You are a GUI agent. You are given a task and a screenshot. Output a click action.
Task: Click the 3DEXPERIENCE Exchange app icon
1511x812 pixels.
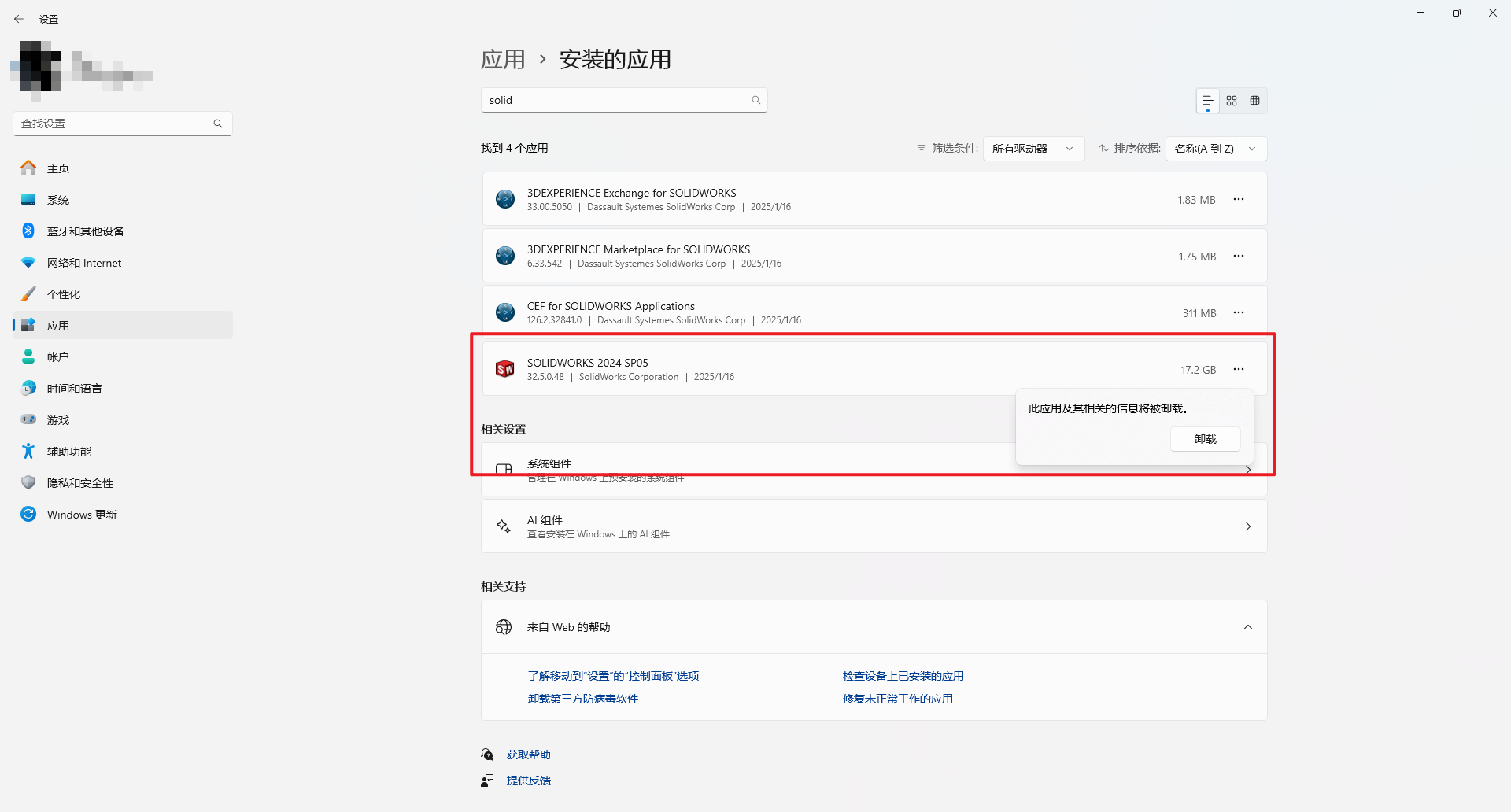[x=505, y=199]
